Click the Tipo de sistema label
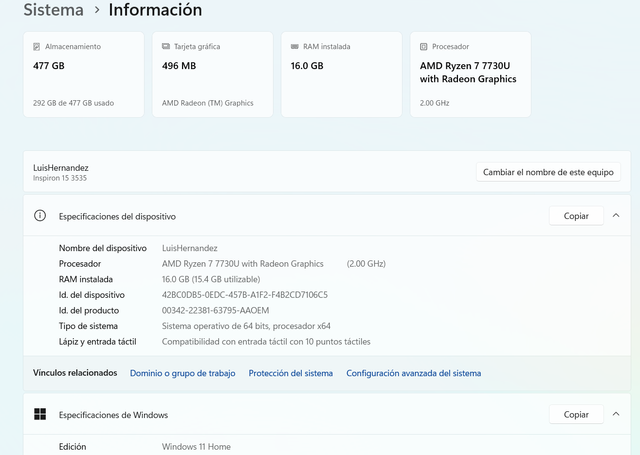This screenshot has width=640, height=455. [88, 326]
